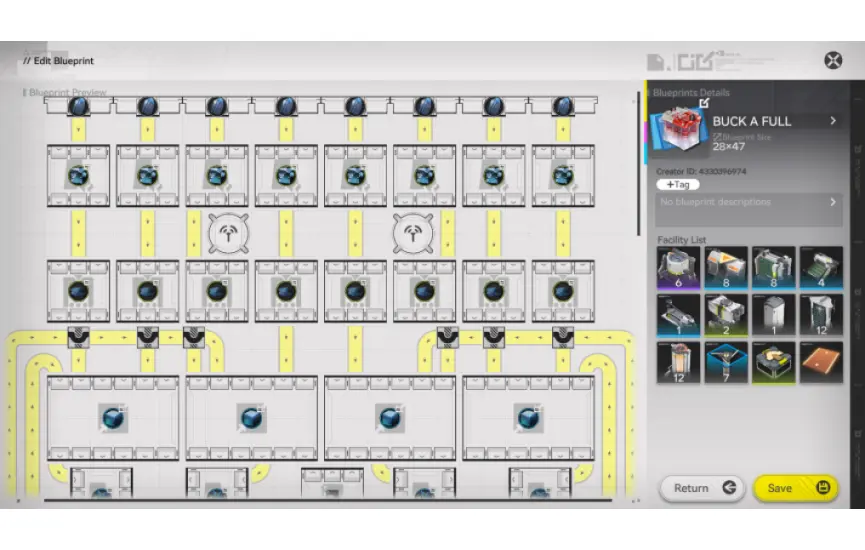Click the facility icon left of orange panel
Viewport: 865px width, 550px height.
773,363
